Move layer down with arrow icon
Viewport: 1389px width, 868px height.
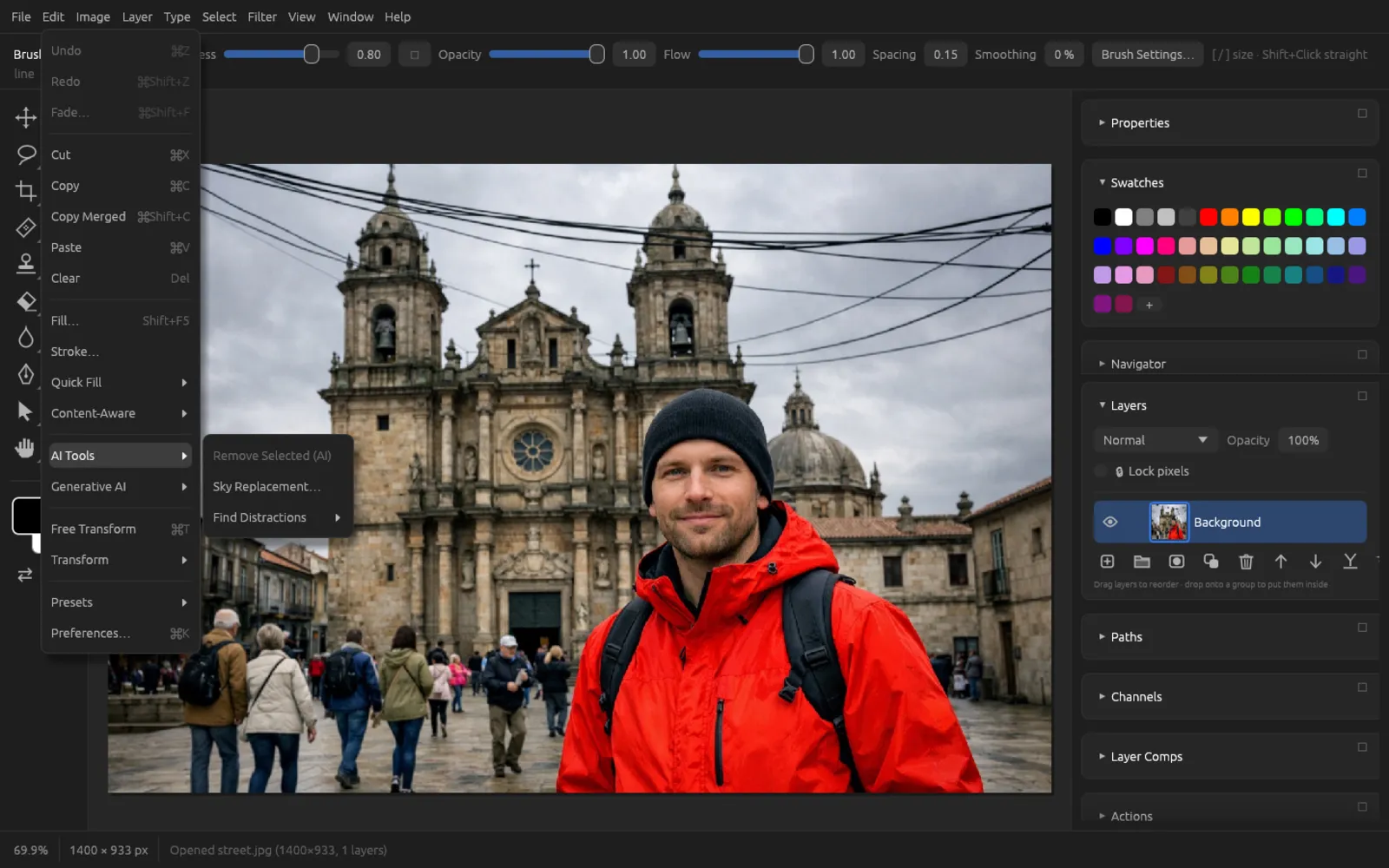tap(1315, 562)
